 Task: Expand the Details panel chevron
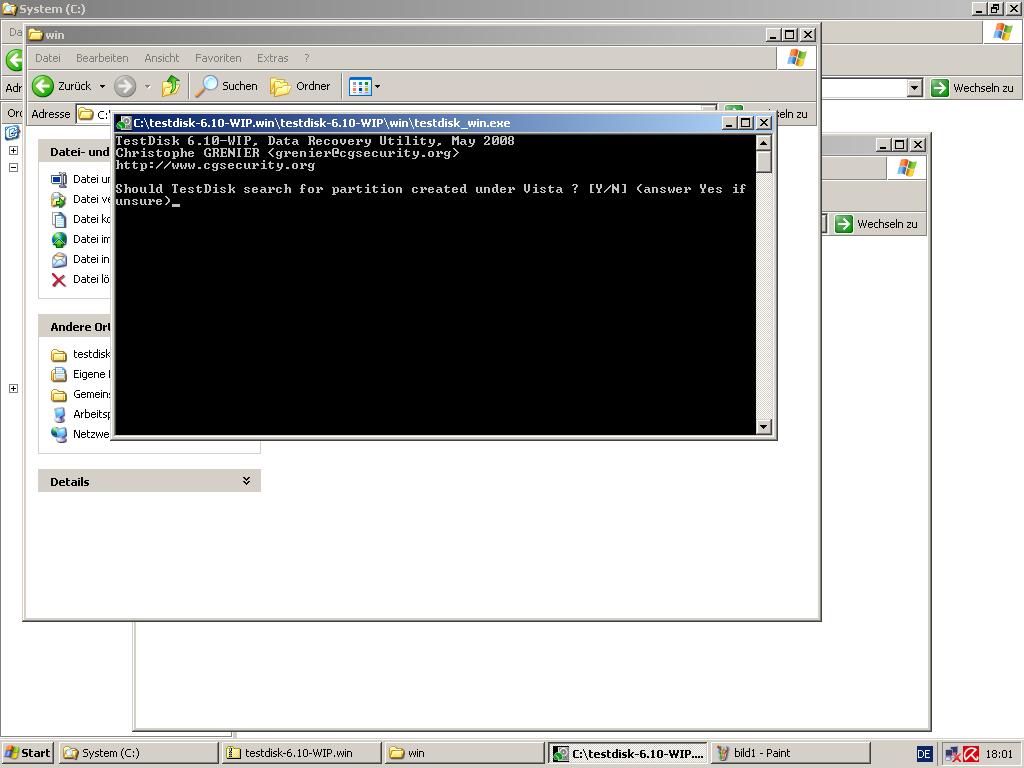click(246, 481)
